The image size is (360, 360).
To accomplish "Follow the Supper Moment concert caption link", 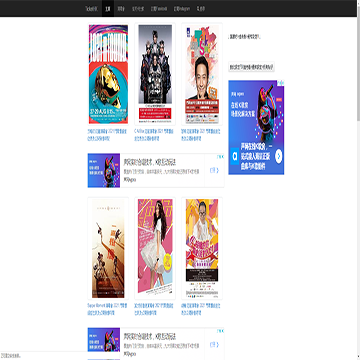I will tap(107, 309).
